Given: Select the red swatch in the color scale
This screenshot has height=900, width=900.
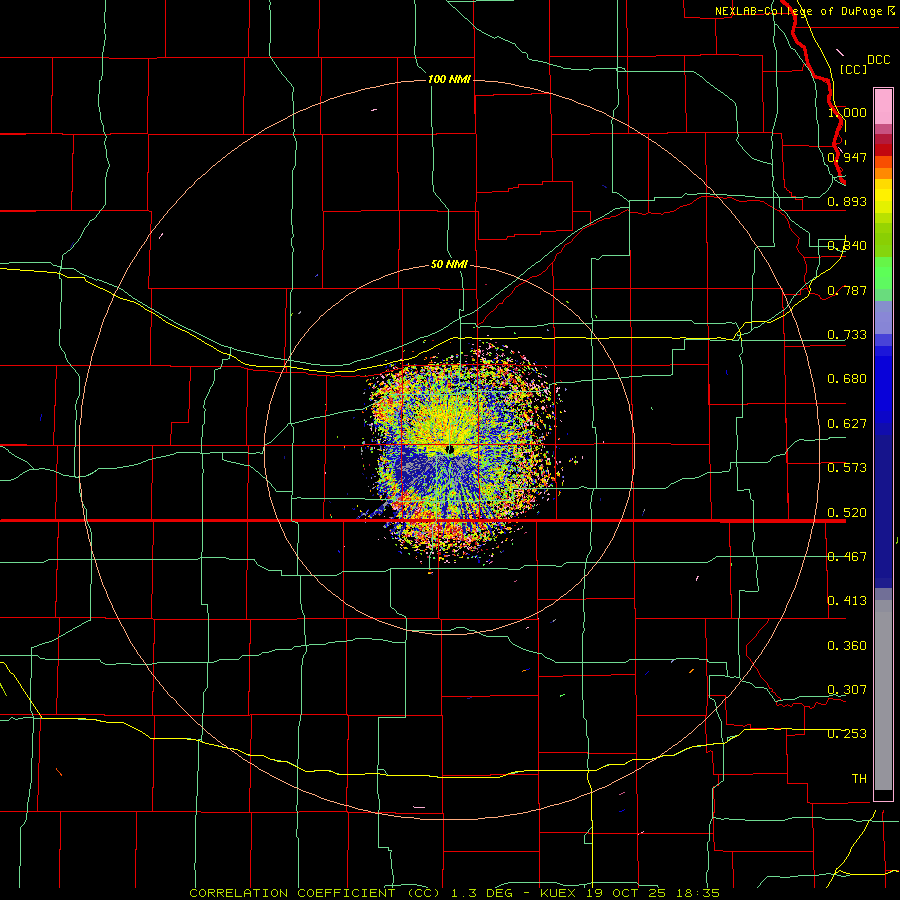Looking at the screenshot, I should click(x=883, y=149).
